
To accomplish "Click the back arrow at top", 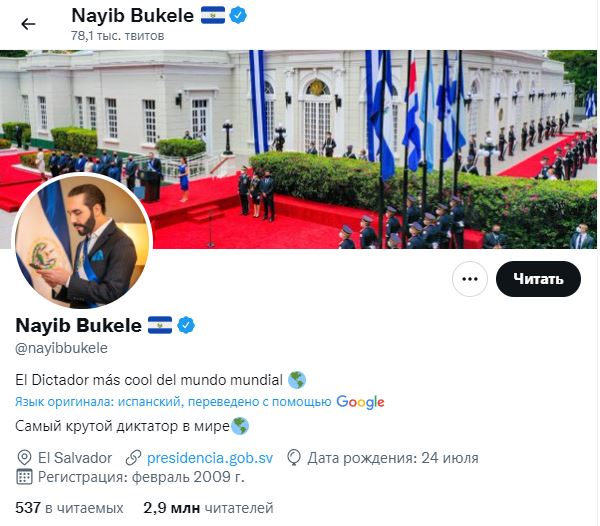I will pos(28,24).
